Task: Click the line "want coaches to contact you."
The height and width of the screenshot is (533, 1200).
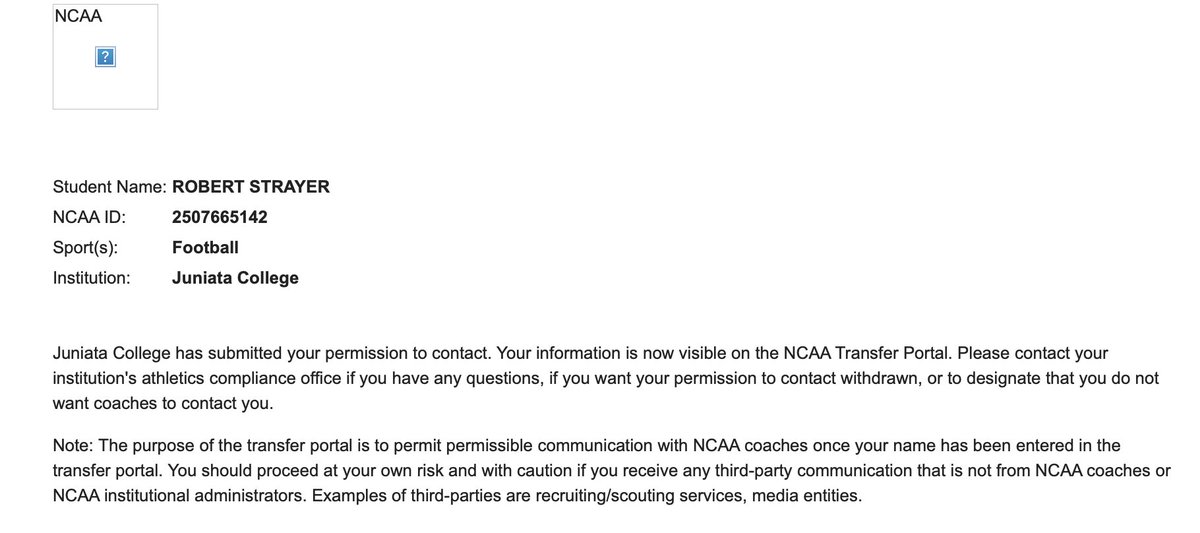Action: 162,404
